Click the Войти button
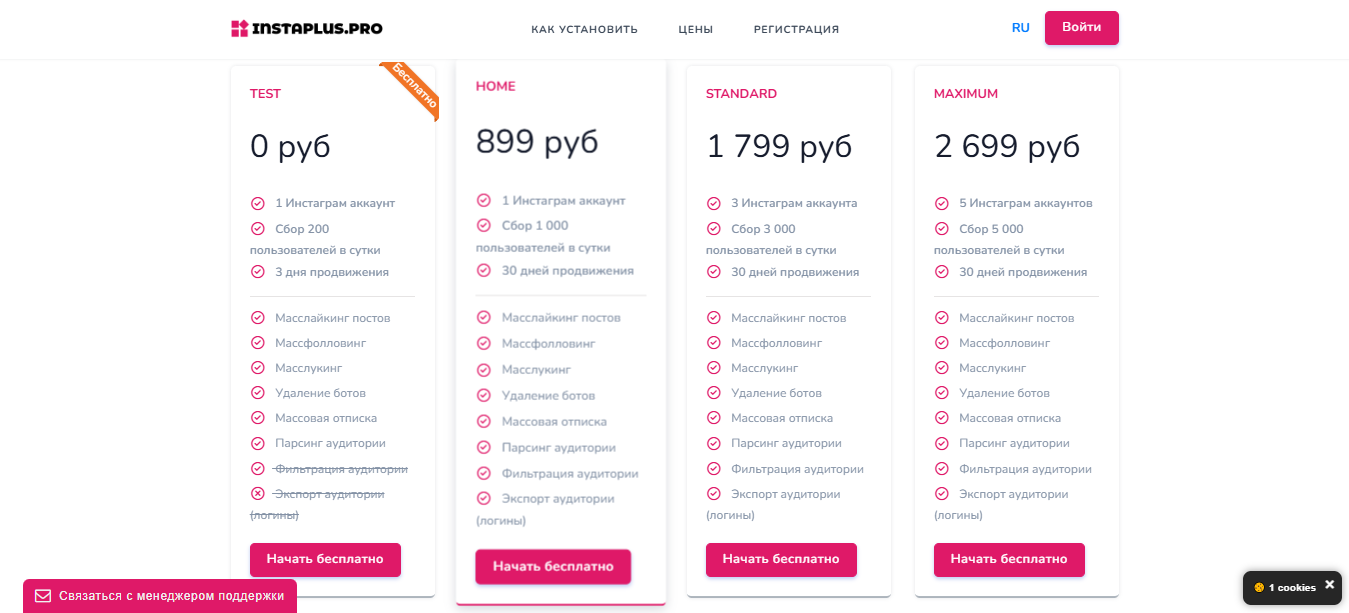This screenshot has height=613, width=1349. [1082, 28]
